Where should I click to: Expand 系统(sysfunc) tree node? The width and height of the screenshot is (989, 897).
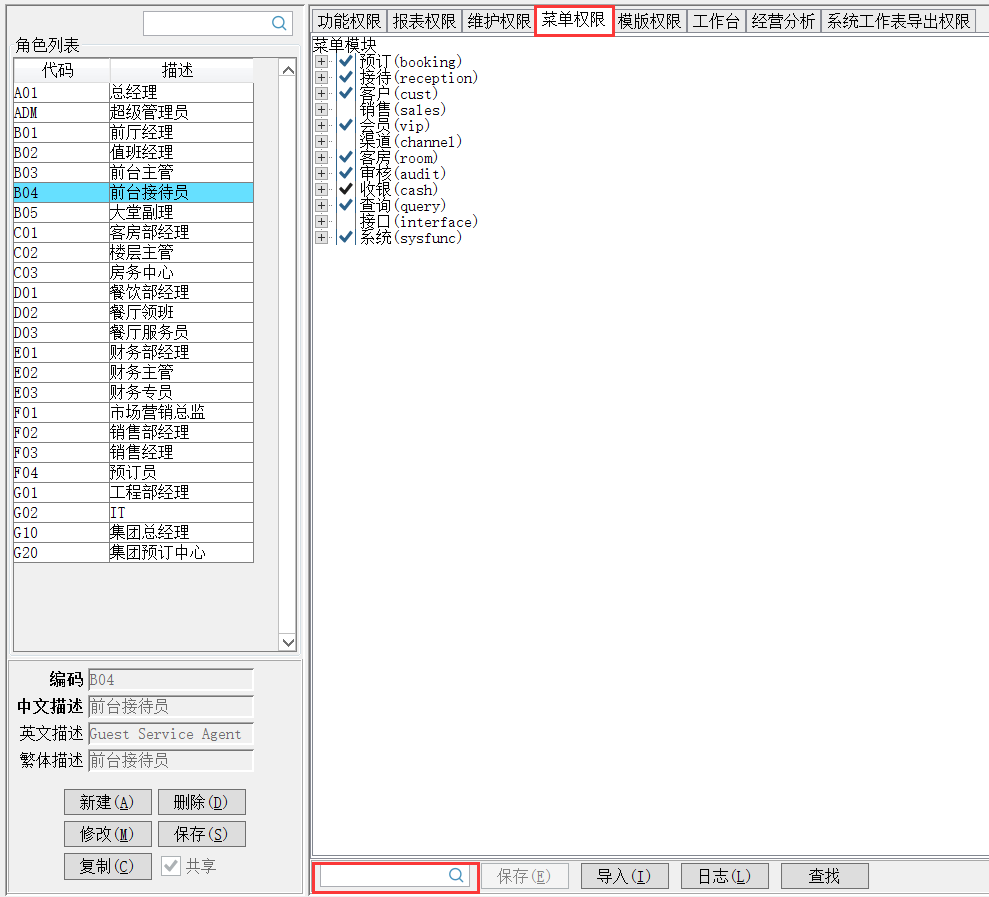click(322, 237)
